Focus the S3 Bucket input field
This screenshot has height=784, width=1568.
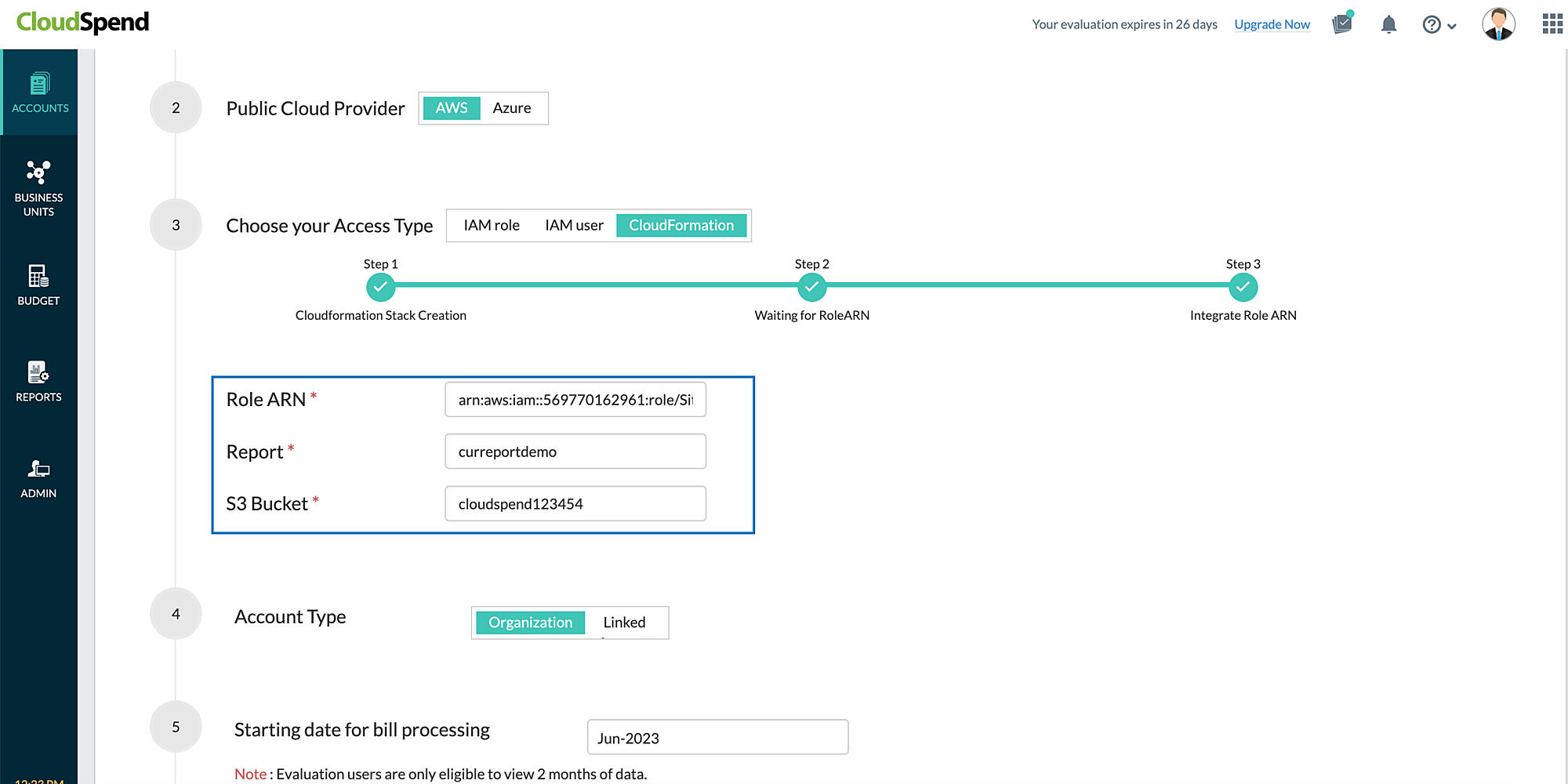click(x=575, y=504)
